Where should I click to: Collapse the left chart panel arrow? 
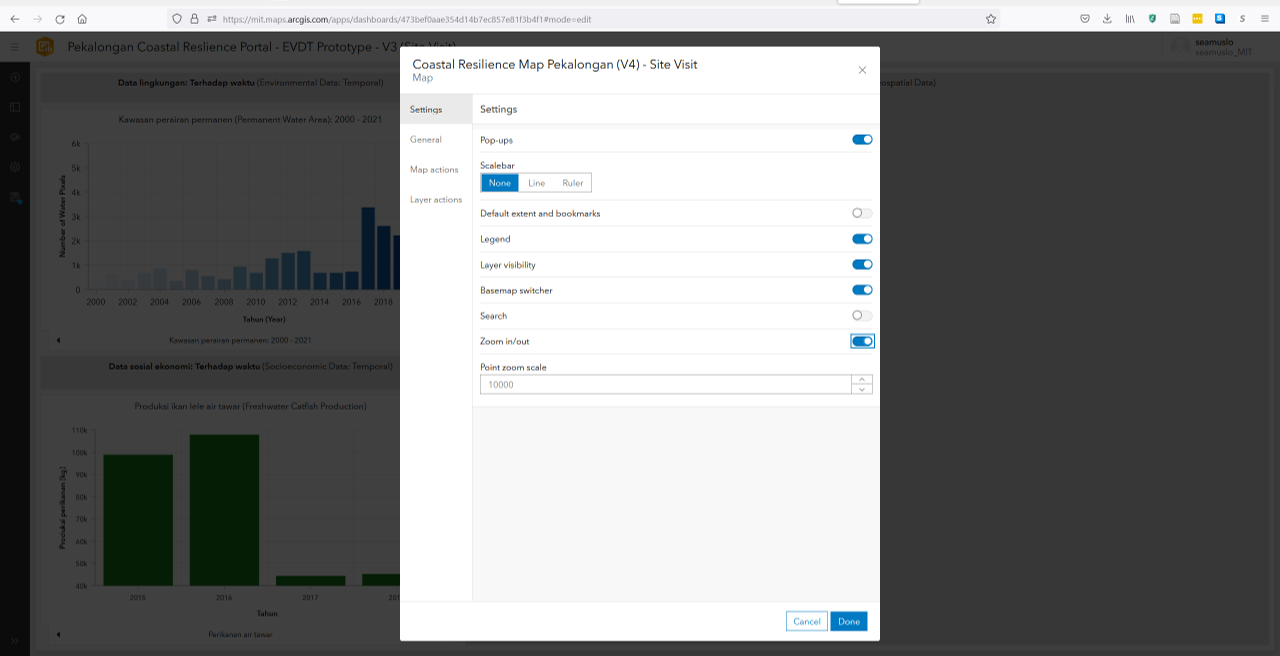tap(58, 339)
